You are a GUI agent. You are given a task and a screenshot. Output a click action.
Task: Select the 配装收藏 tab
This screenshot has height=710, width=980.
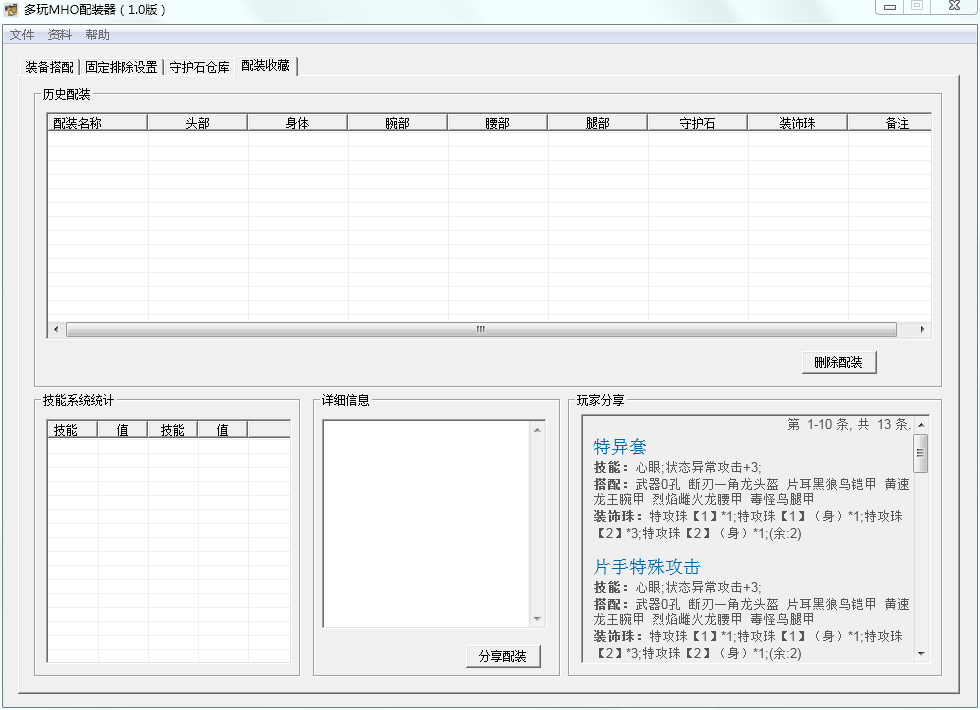(x=265, y=66)
